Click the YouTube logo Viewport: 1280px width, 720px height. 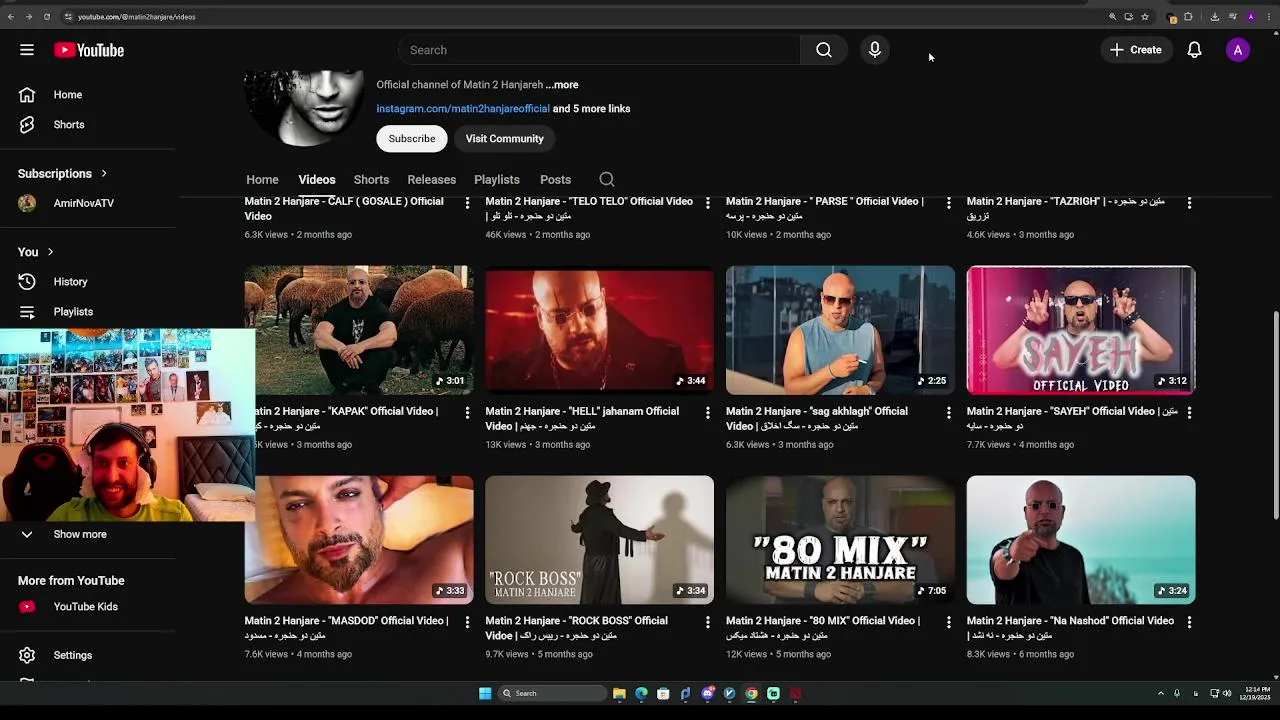(x=89, y=50)
